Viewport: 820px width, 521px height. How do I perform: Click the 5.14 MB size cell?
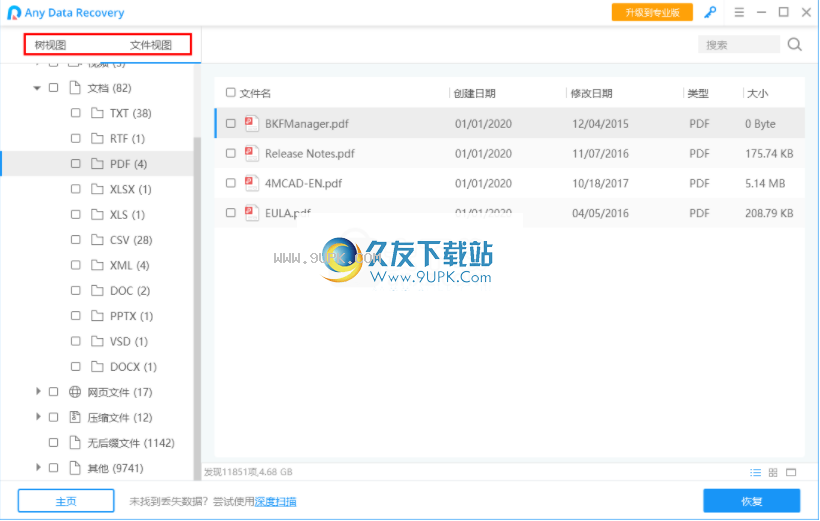(x=765, y=183)
